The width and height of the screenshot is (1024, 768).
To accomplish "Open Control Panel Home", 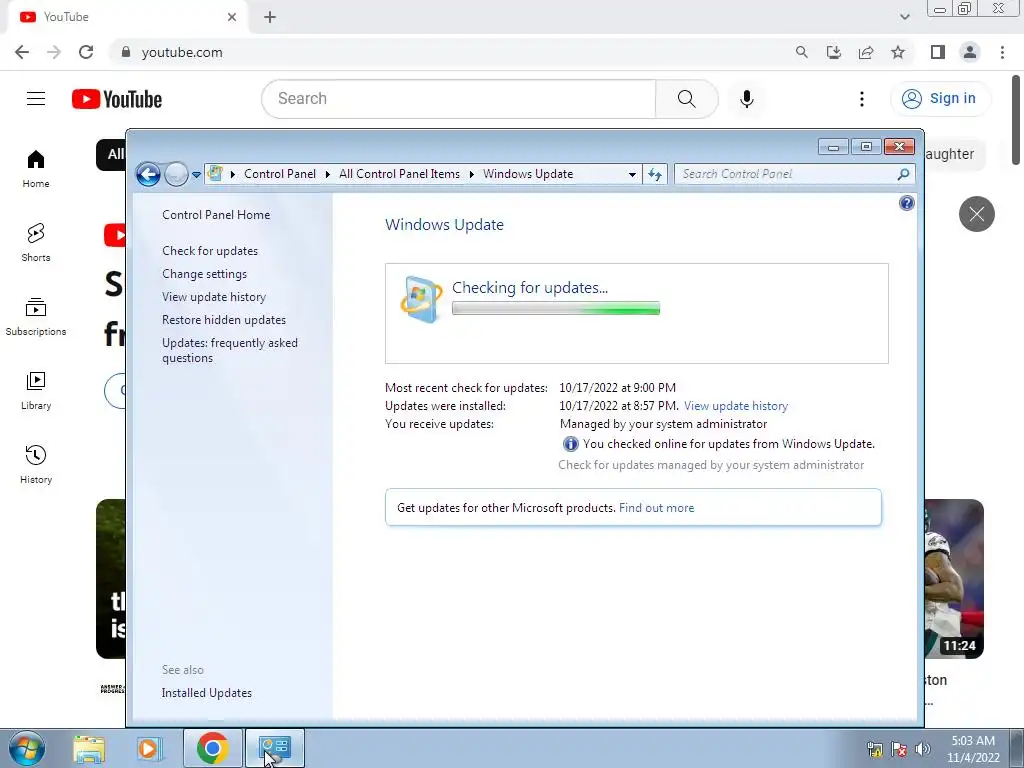I will pos(216,215).
